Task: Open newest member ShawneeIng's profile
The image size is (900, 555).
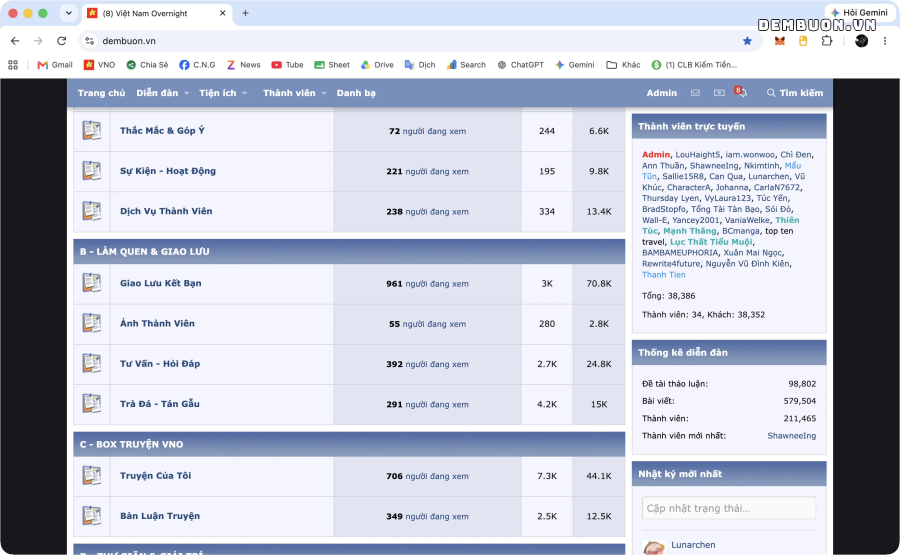Action: [x=792, y=436]
